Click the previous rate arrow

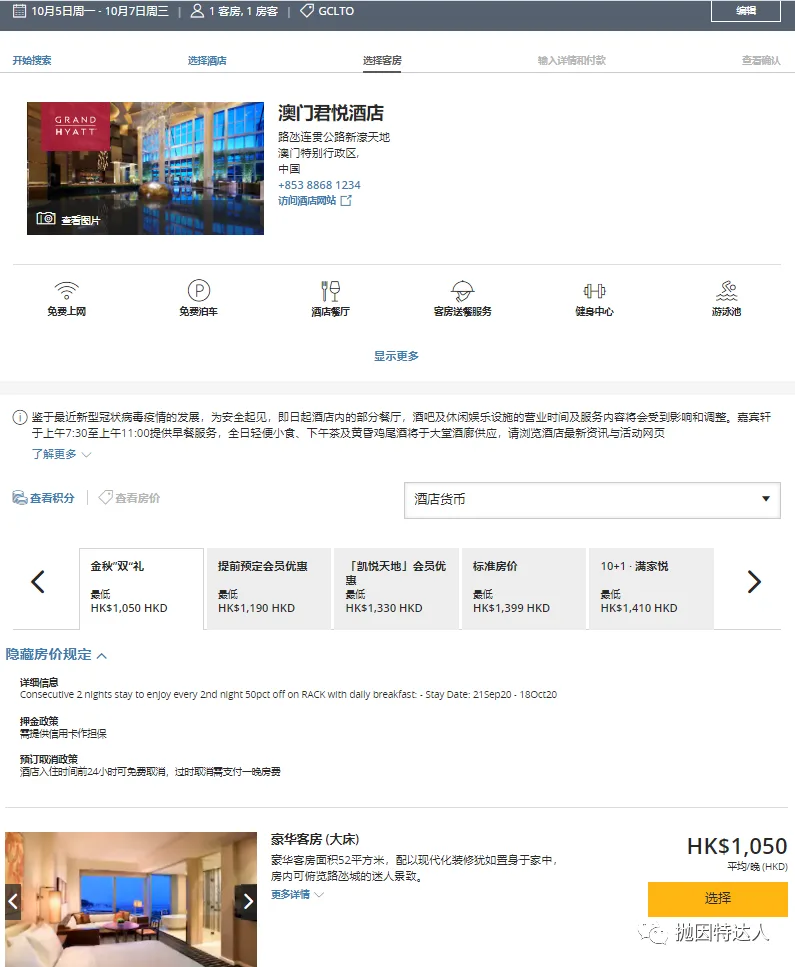tap(38, 582)
